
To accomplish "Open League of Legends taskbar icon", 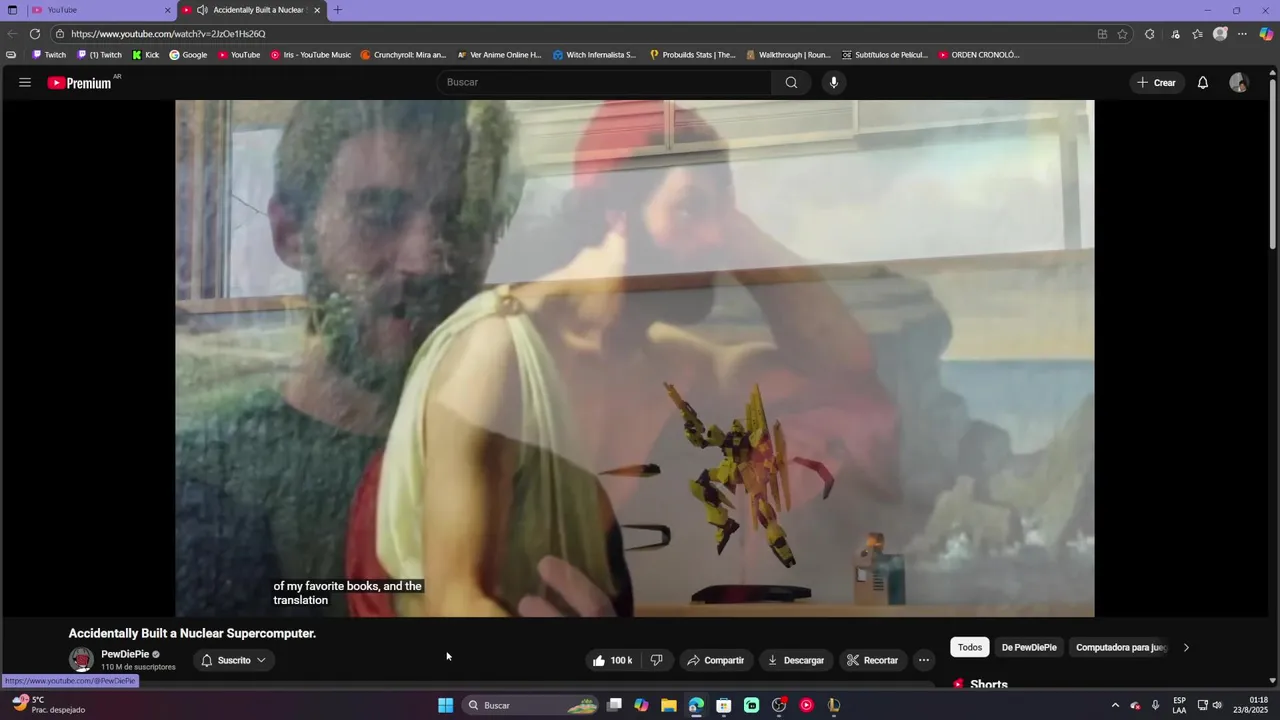I will click(833, 705).
